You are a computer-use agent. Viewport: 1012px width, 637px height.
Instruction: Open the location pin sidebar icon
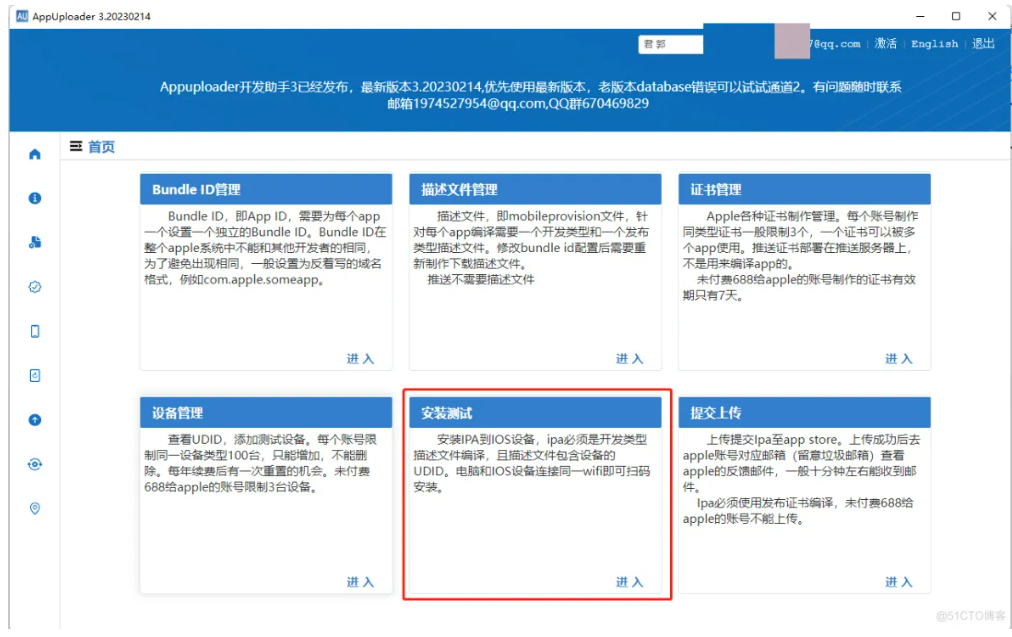tap(35, 509)
